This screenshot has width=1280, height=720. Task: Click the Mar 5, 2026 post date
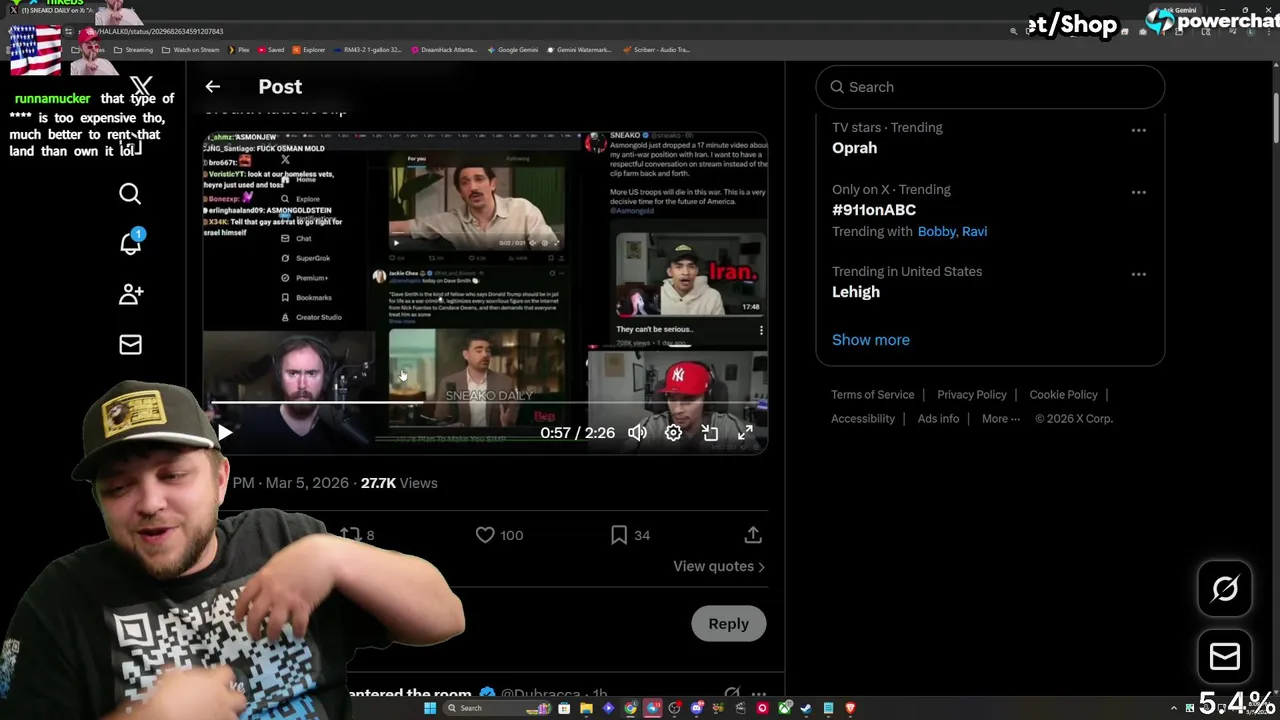pos(307,483)
